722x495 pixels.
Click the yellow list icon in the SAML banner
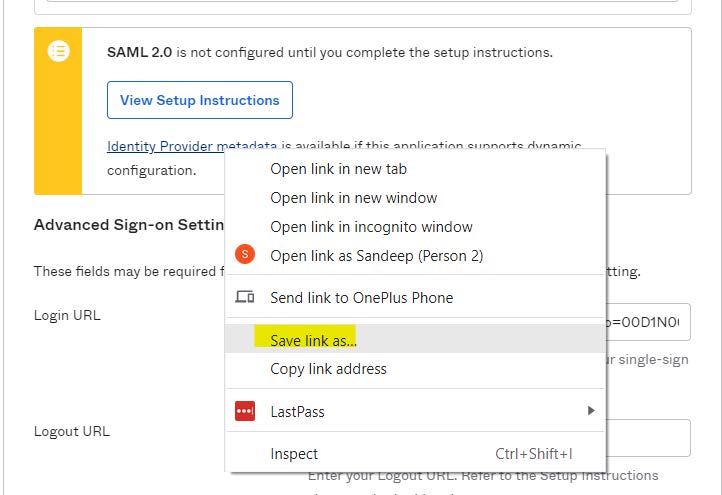click(x=58, y=51)
